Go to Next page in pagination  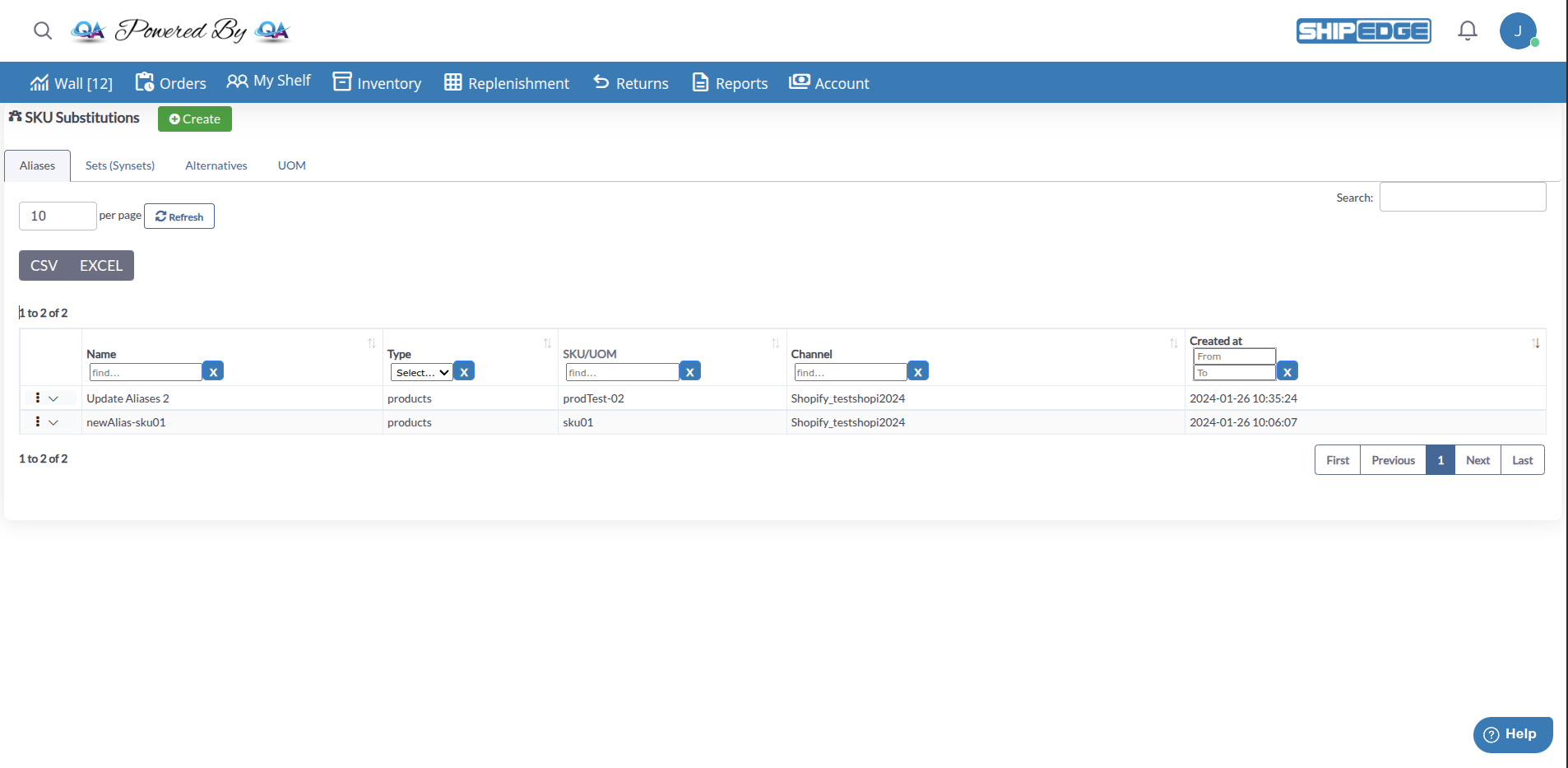(1478, 460)
